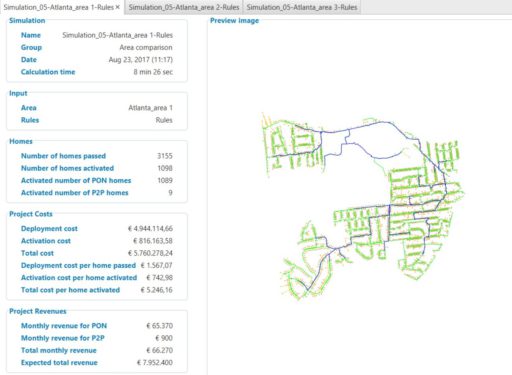Viewport: 512px width, 375px height.
Task: Click the PON homes value 1089
Action: (165, 180)
